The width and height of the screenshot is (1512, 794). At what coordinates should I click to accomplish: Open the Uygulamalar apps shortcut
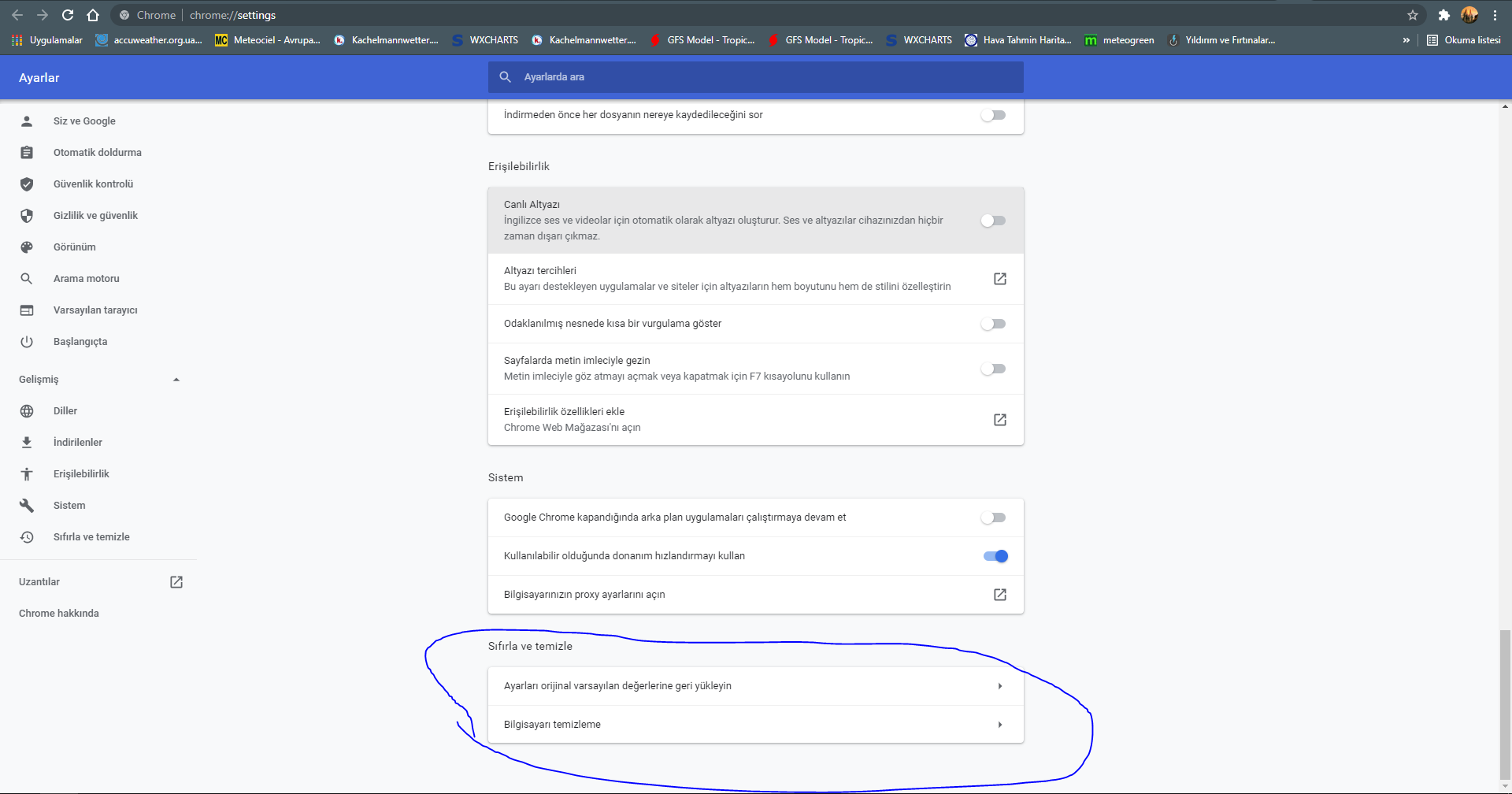click(47, 40)
